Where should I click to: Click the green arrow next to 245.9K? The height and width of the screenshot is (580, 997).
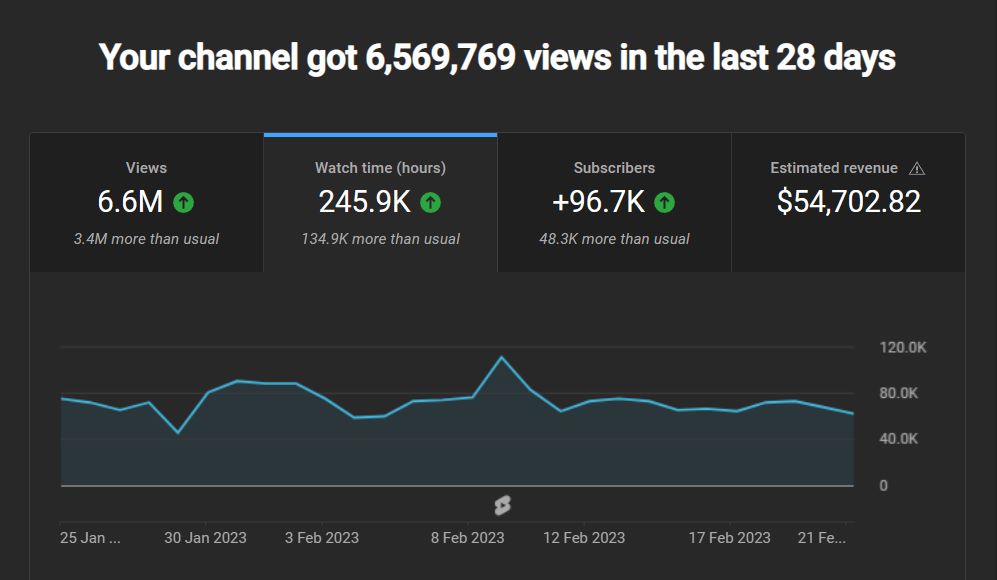[430, 203]
